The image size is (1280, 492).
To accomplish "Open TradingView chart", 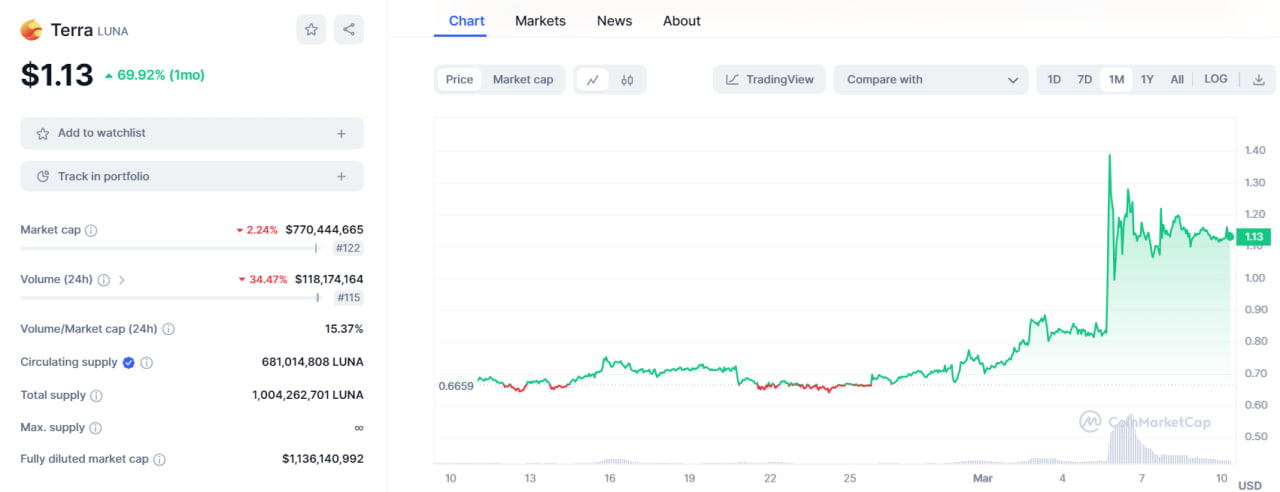I will coord(770,80).
